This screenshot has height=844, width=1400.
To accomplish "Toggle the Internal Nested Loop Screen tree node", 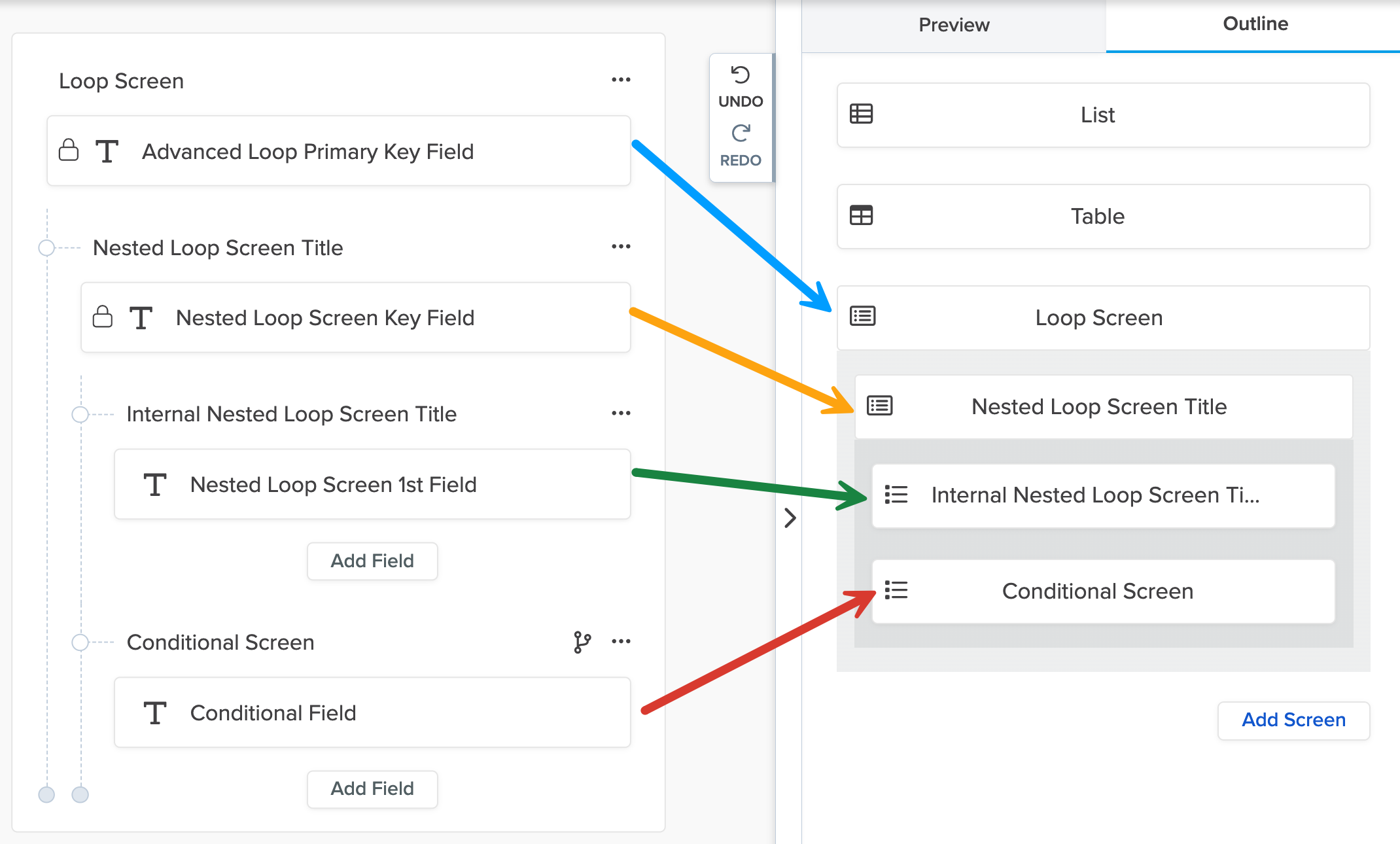I will pyautogui.click(x=80, y=414).
